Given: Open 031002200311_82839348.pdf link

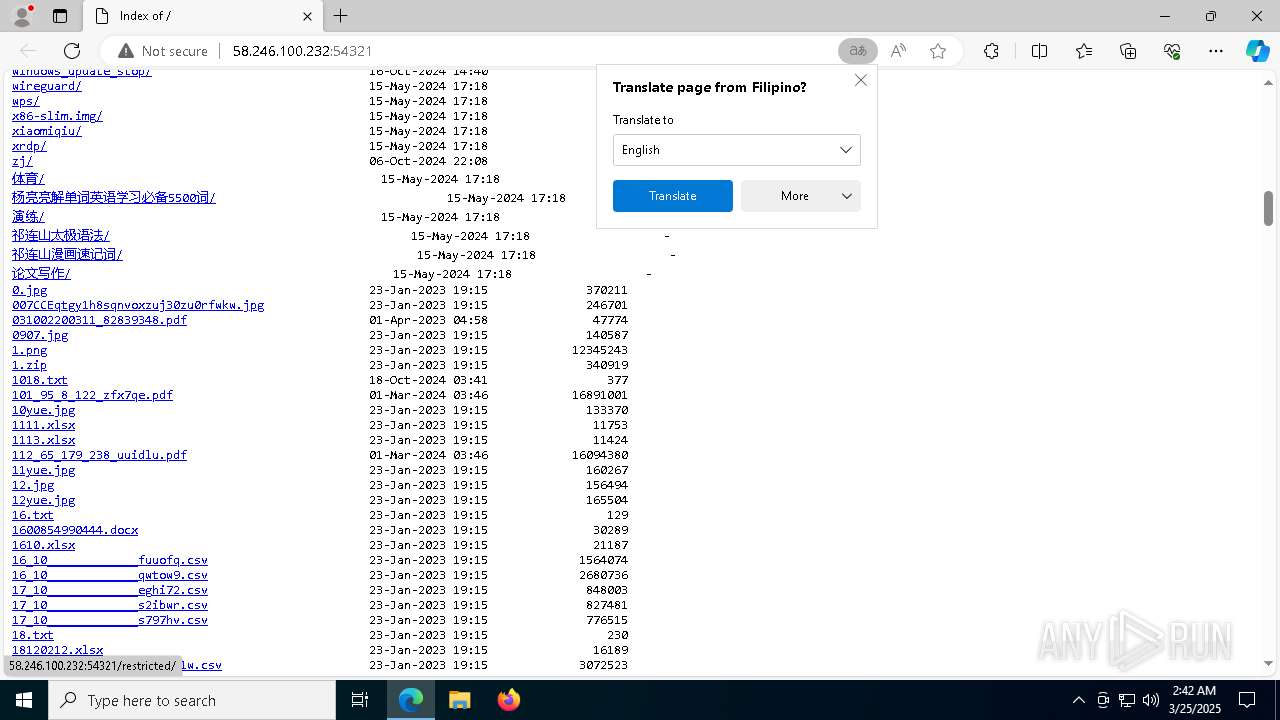Looking at the screenshot, I should [99, 320].
